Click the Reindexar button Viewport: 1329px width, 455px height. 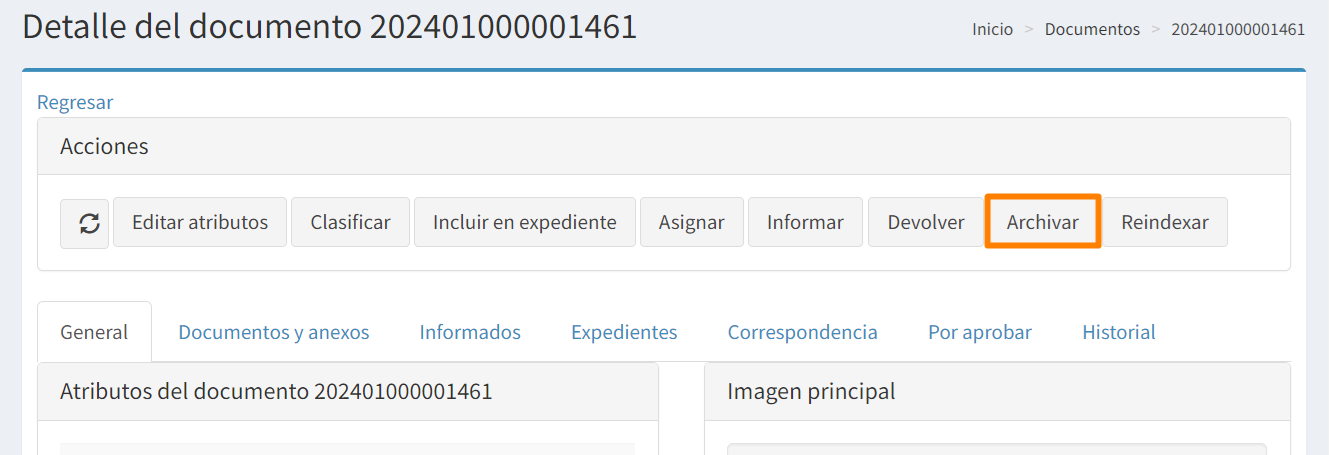click(x=1165, y=222)
